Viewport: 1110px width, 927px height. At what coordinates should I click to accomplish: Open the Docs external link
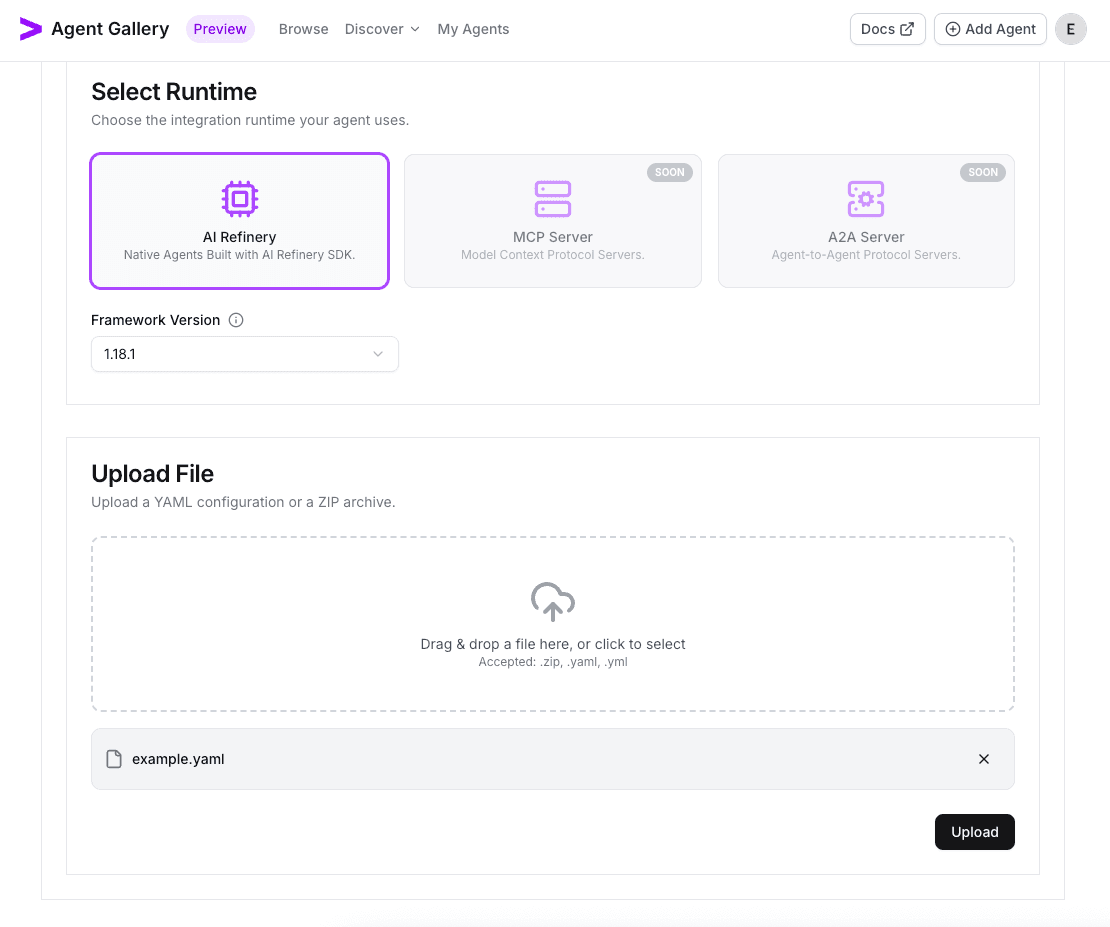click(x=887, y=29)
